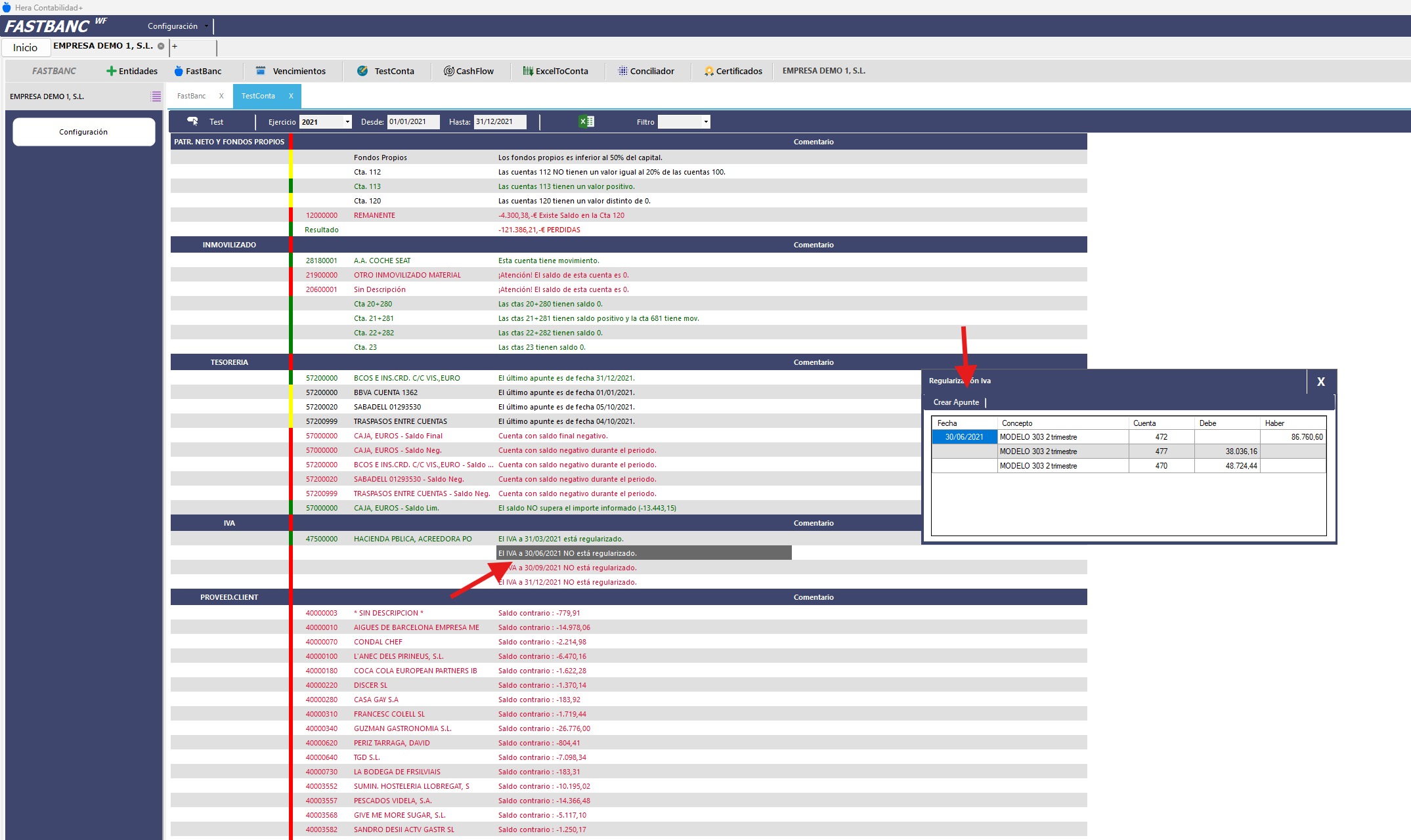Open the FastBanc blue apple toolbar icon
The image size is (1411, 840).
click(x=178, y=71)
